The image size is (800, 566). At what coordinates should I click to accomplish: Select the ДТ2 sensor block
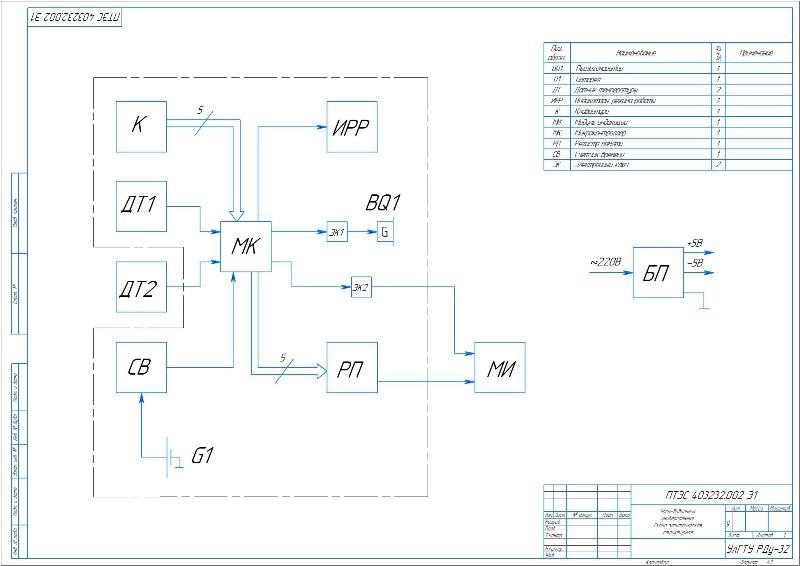coord(141,287)
